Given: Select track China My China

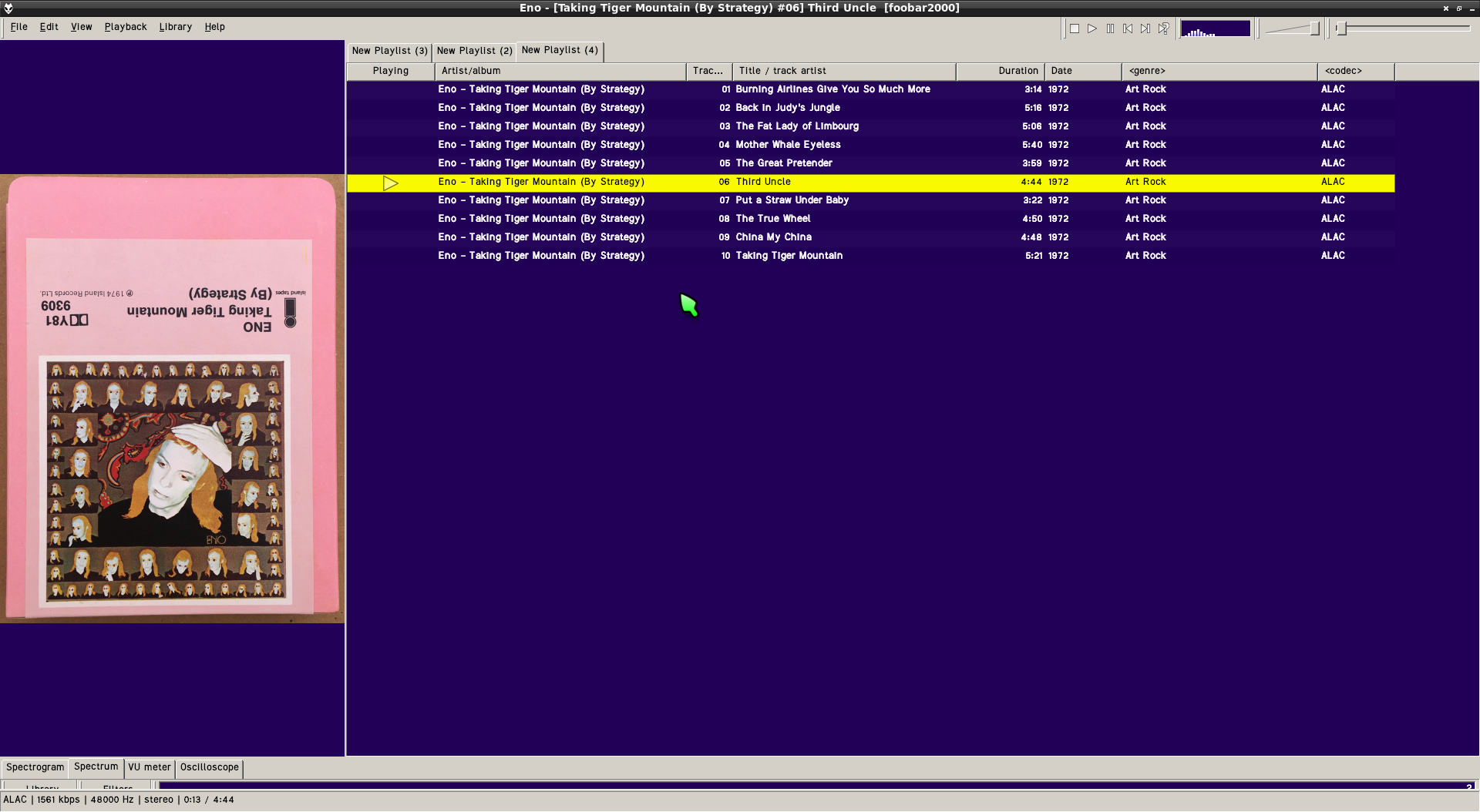Looking at the screenshot, I should (870, 237).
